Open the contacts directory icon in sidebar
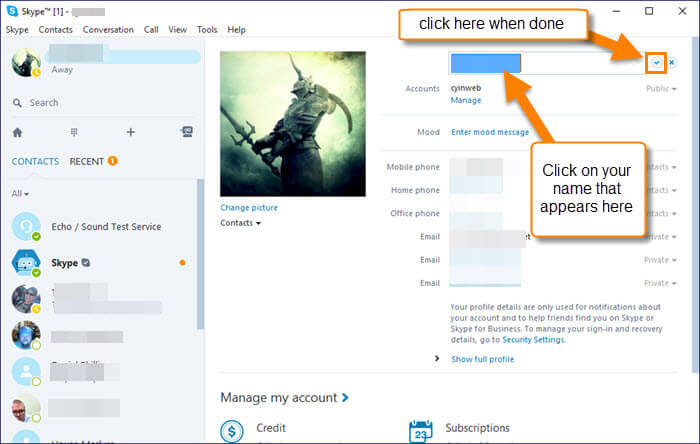The image size is (700, 444). click(x=187, y=132)
